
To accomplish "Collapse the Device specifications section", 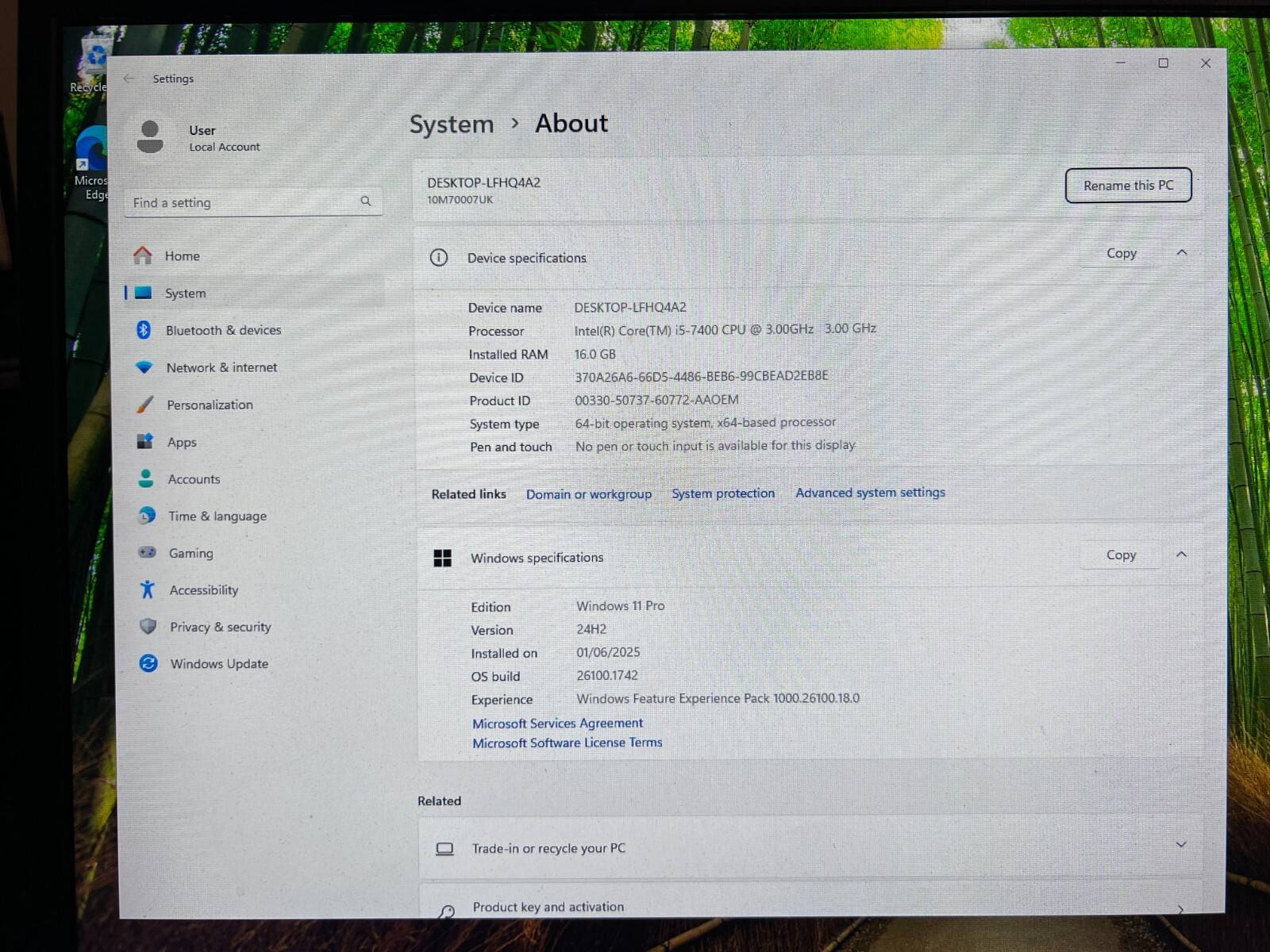I will click(x=1181, y=253).
